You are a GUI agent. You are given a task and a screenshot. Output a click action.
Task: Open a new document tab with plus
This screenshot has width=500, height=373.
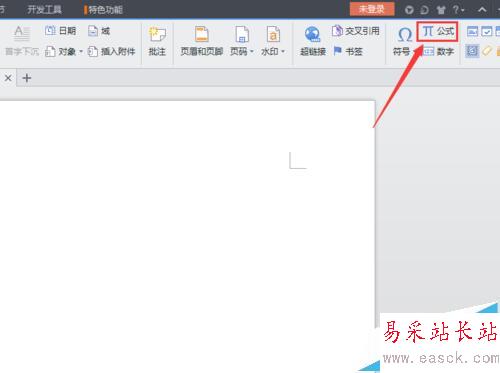click(x=27, y=78)
